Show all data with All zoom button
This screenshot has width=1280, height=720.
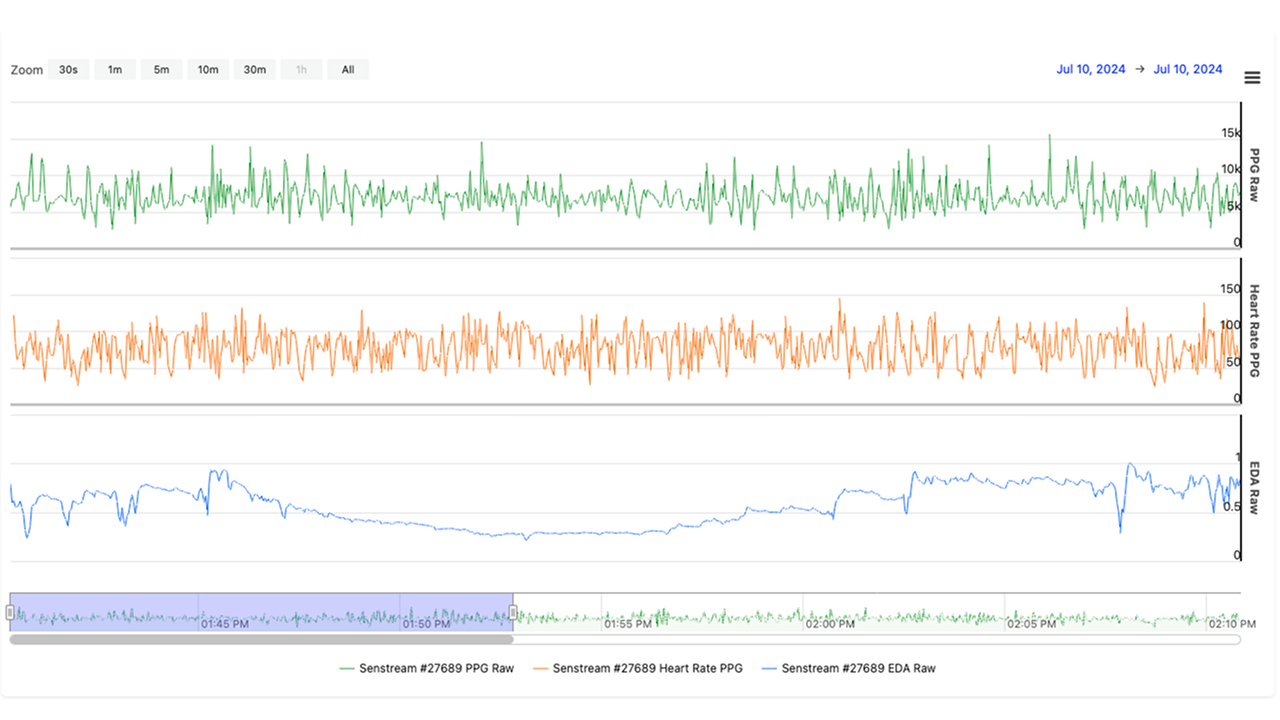pyautogui.click(x=347, y=70)
